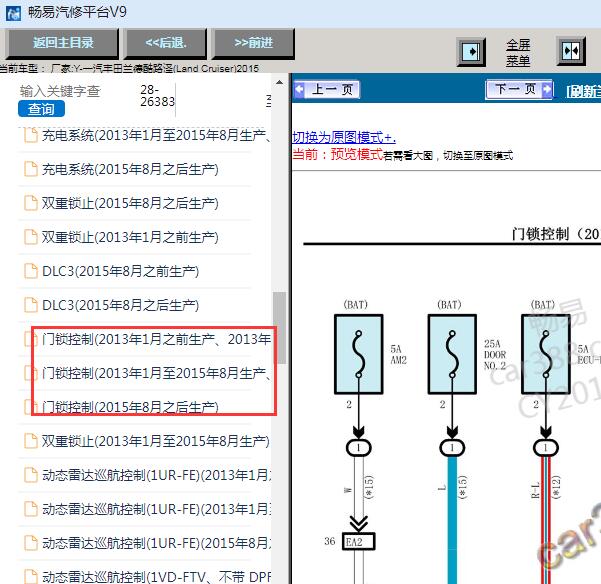Click the keyword search input field
This screenshot has height=584, width=601.
point(60,91)
